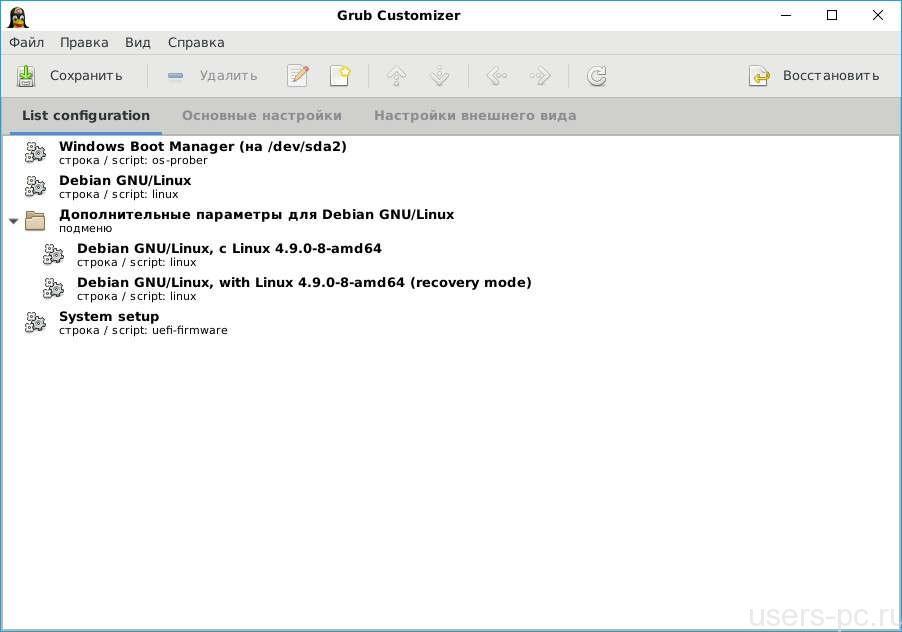Image resolution: width=902 pixels, height=632 pixels.
Task: Click the create new entry icon
Action: tap(340, 76)
